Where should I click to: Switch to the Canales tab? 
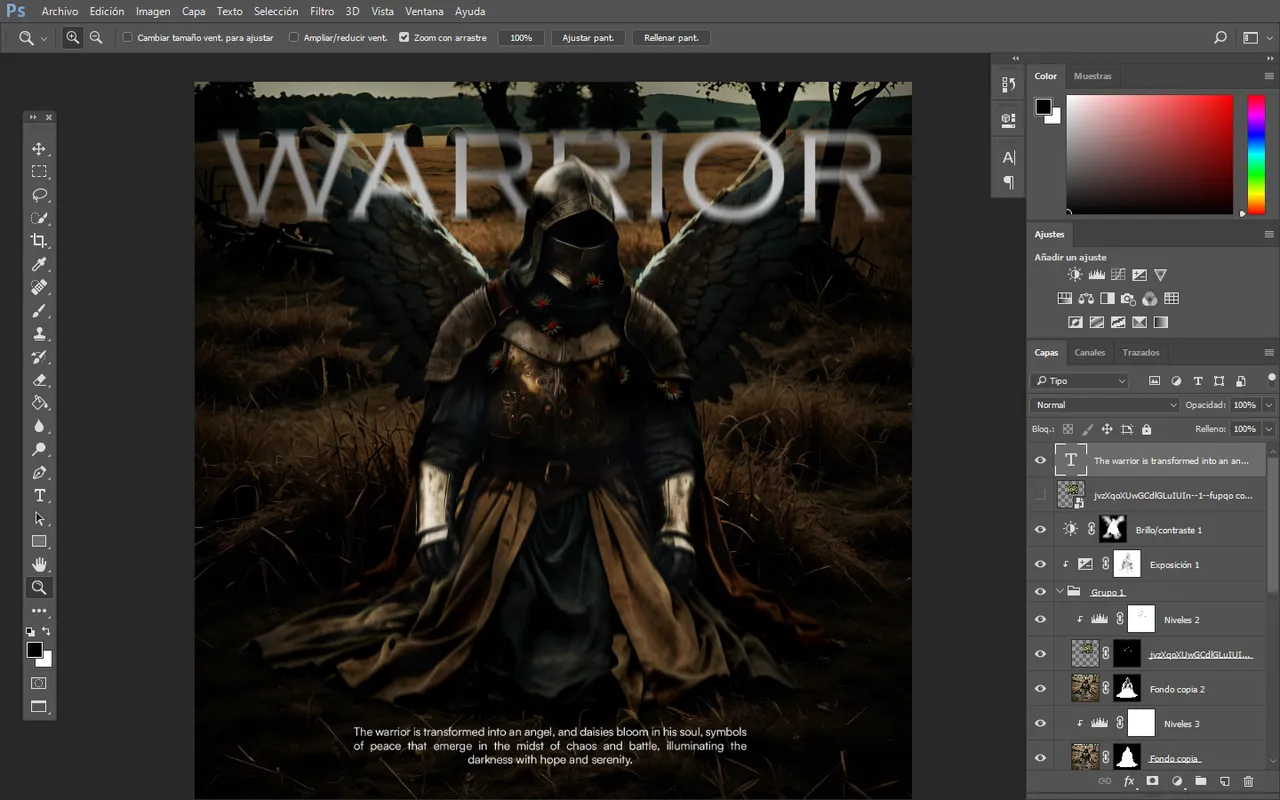click(1090, 352)
